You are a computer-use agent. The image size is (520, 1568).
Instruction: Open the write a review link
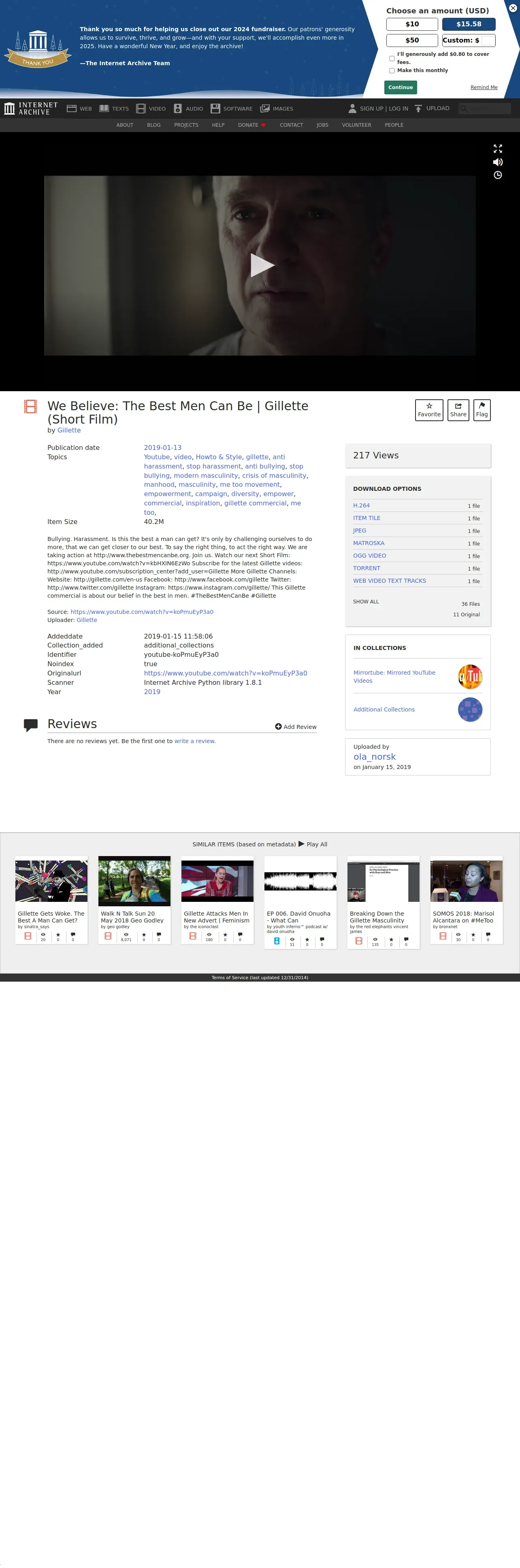[x=194, y=741]
